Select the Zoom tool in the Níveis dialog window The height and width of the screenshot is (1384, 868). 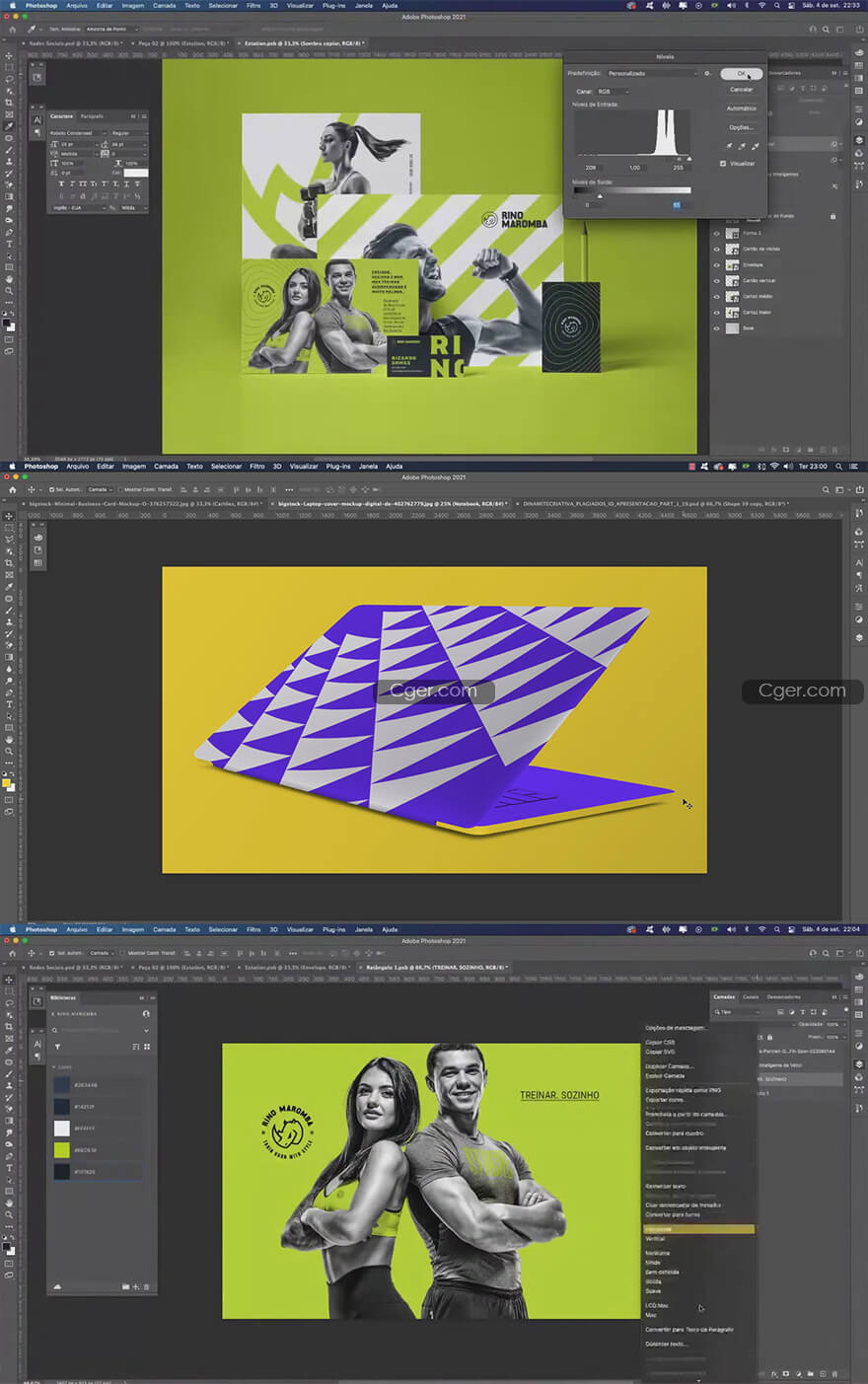[x=9, y=291]
